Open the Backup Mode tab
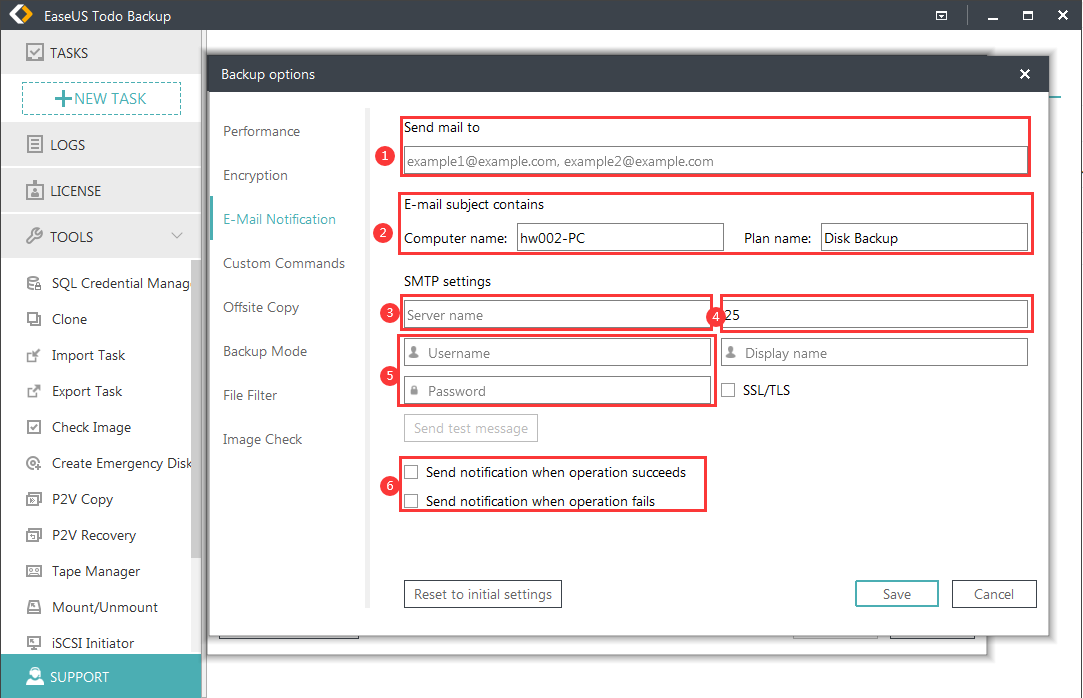This screenshot has height=698, width=1083. click(265, 351)
